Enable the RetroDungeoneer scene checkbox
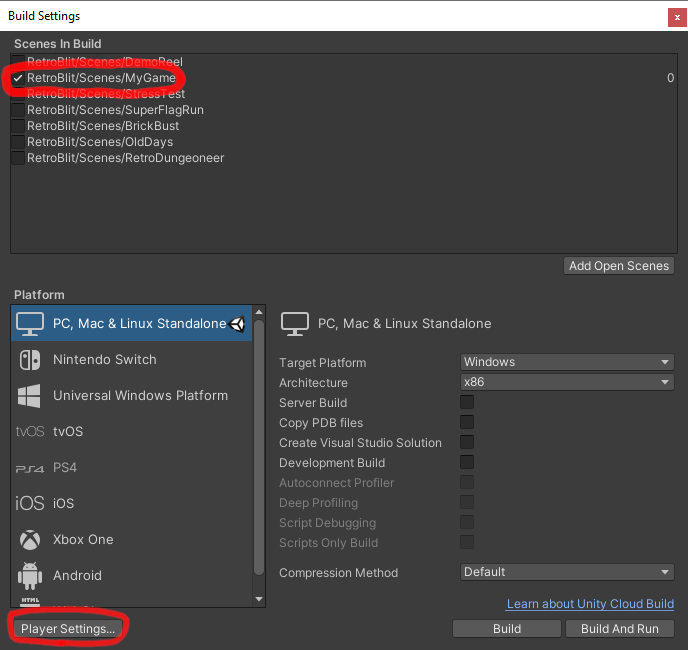The width and height of the screenshot is (688, 650). pyautogui.click(x=18, y=158)
